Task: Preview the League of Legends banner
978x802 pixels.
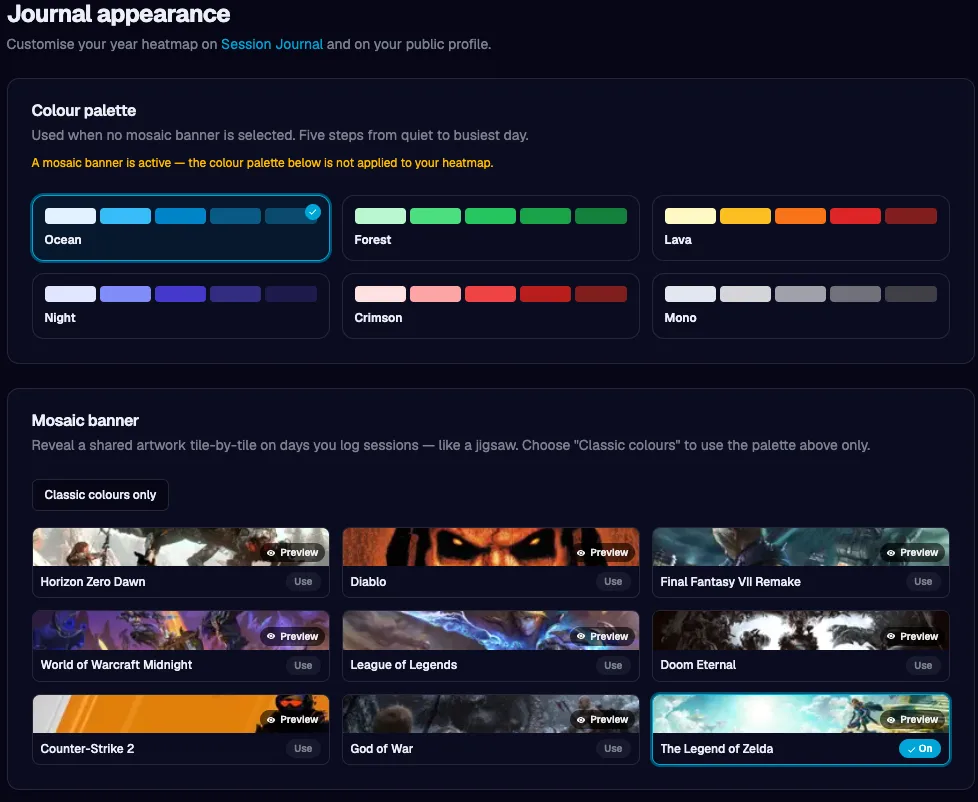Action: [x=603, y=636]
